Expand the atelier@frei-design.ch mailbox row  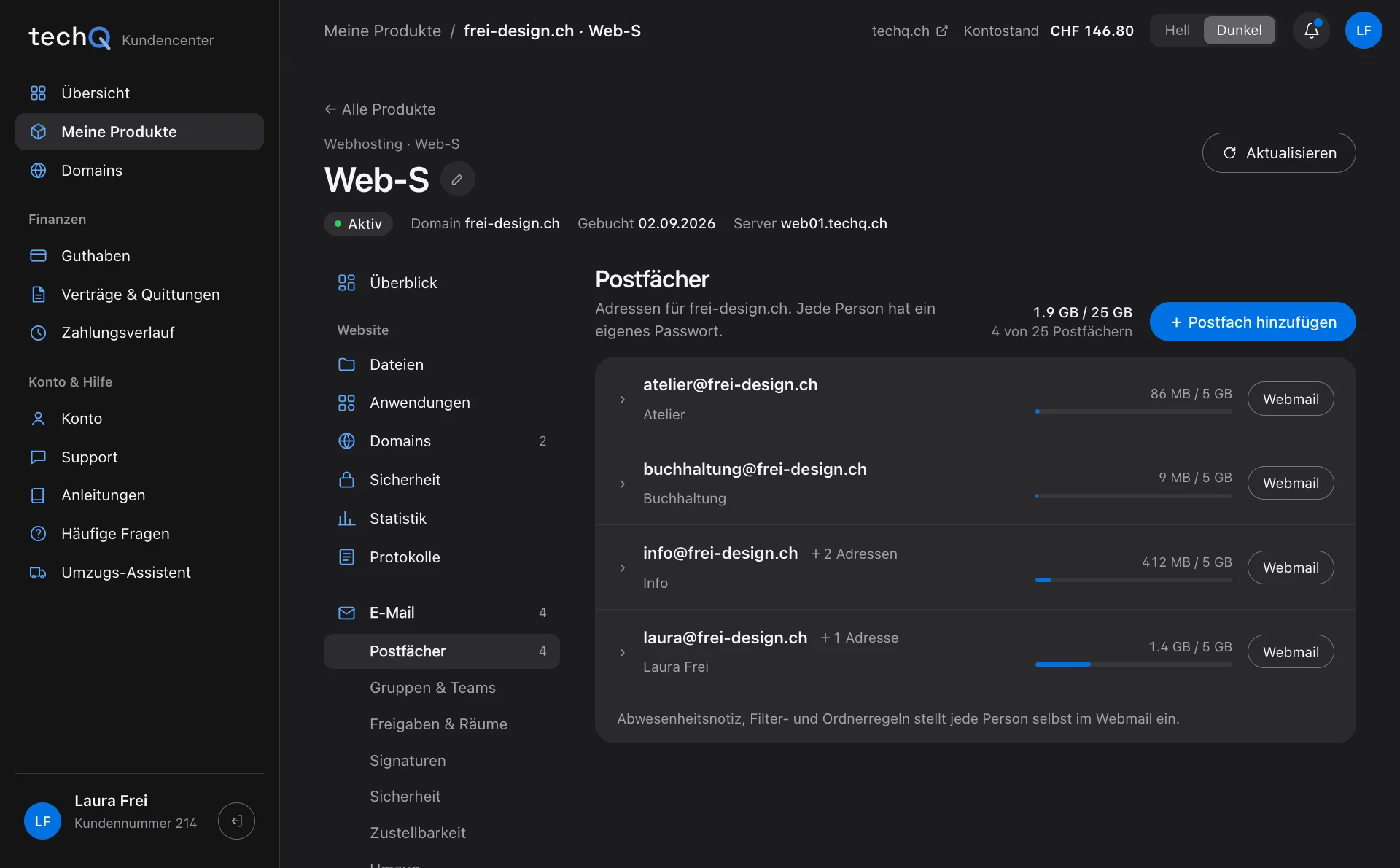[x=622, y=400]
